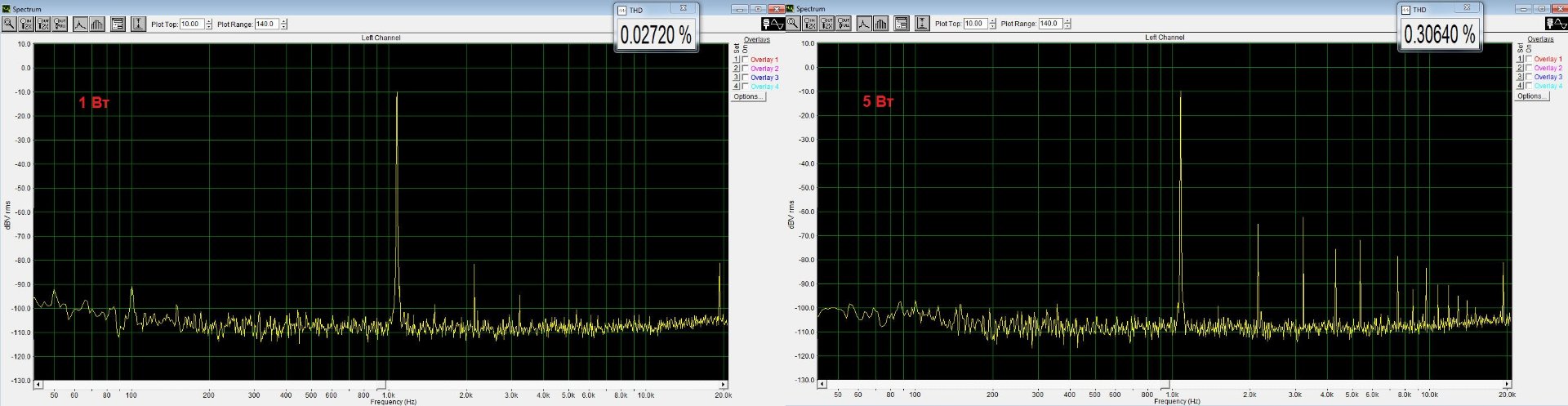
Task: Increase Plot Range value in right window
Action: click(1068, 20)
